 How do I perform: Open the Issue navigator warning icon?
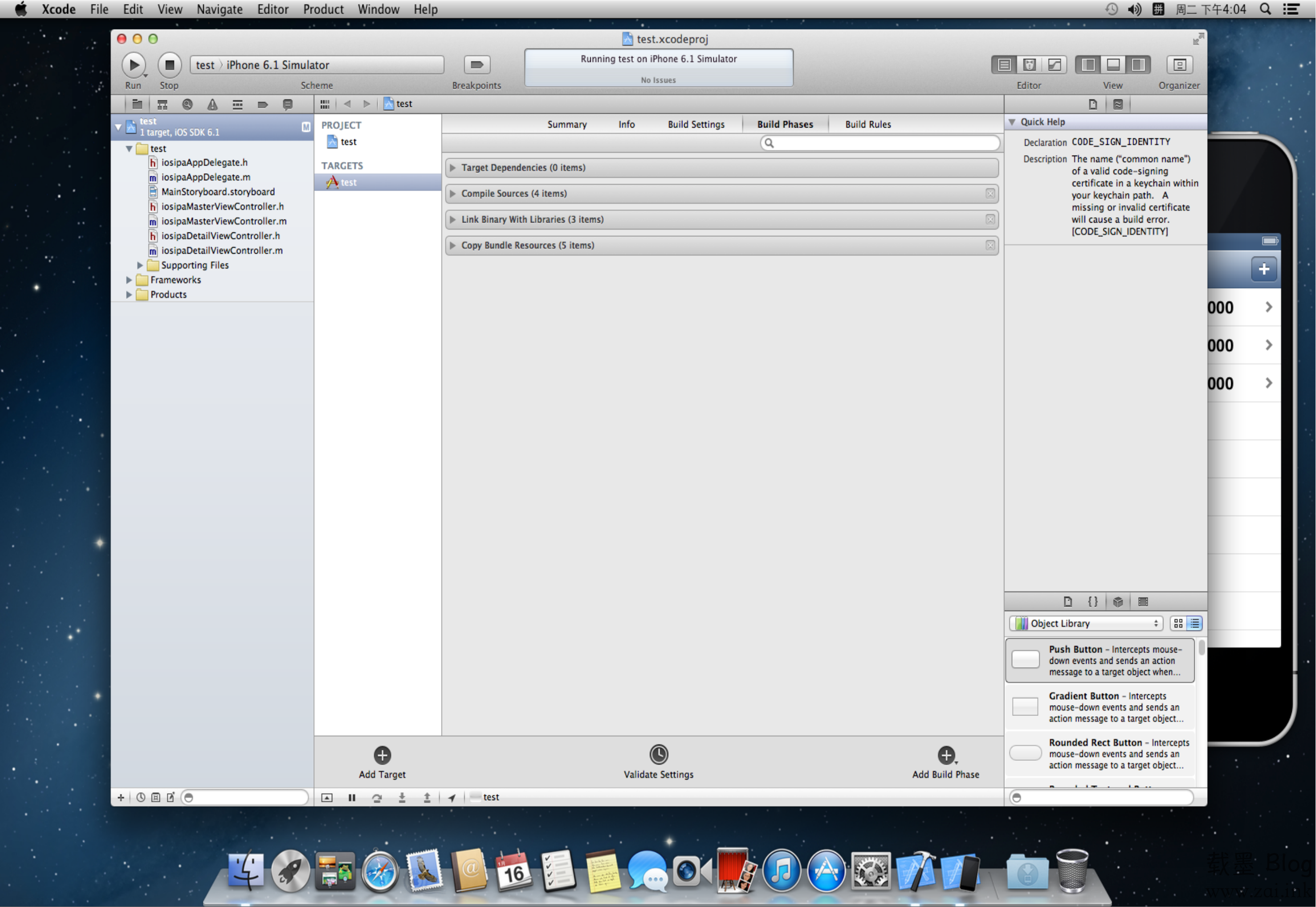pos(212,104)
